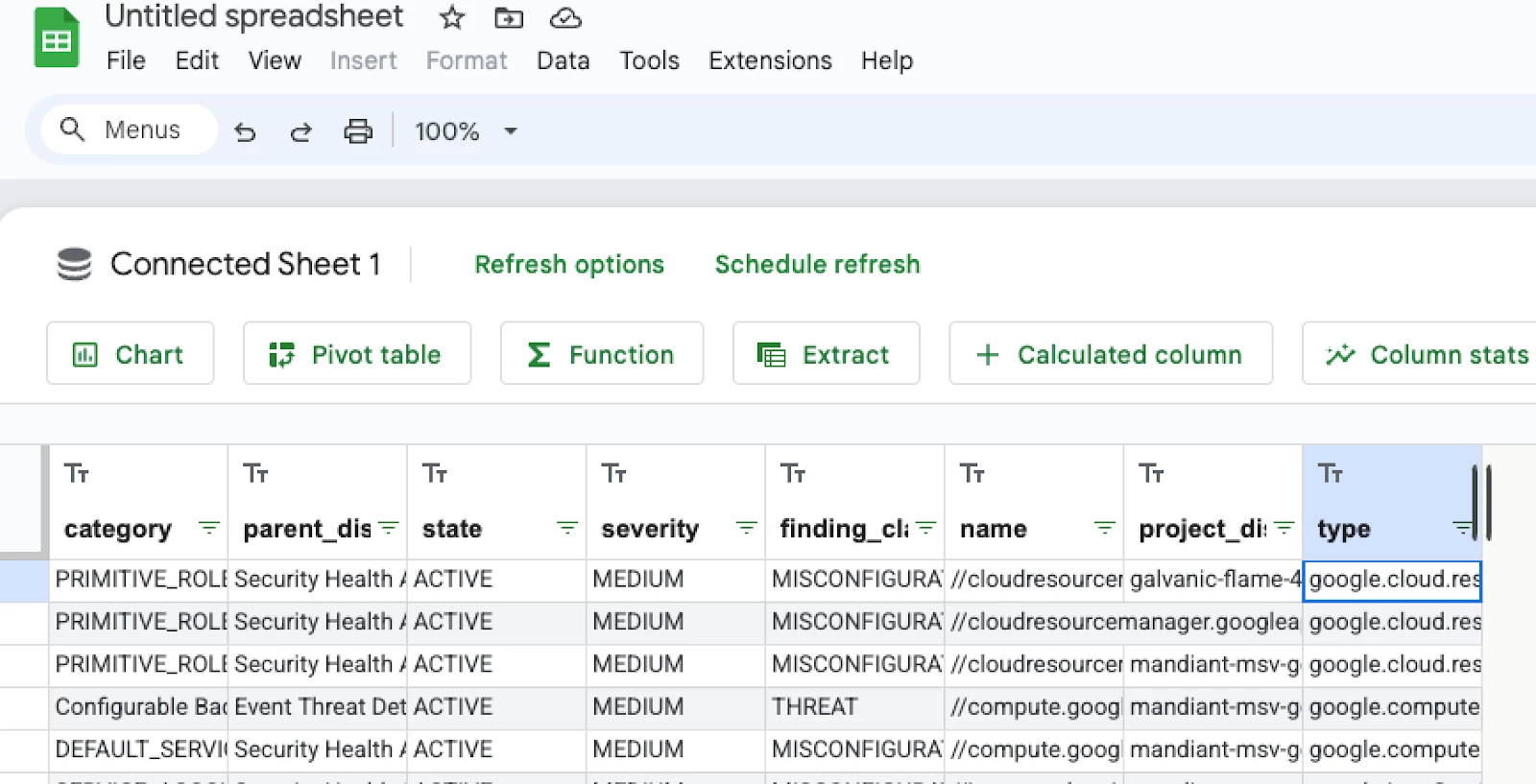Select the DEFAULT_SERVI cell
1536x784 pixels.
point(138,749)
